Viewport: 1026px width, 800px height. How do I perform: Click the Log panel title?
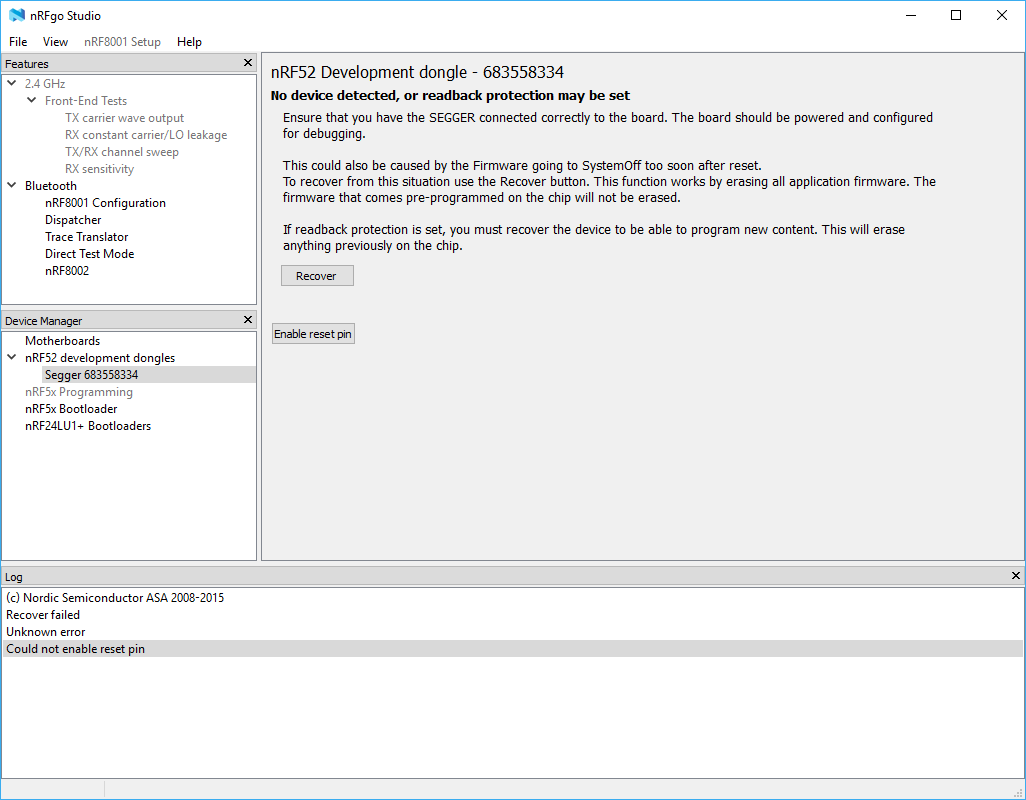click(14, 577)
